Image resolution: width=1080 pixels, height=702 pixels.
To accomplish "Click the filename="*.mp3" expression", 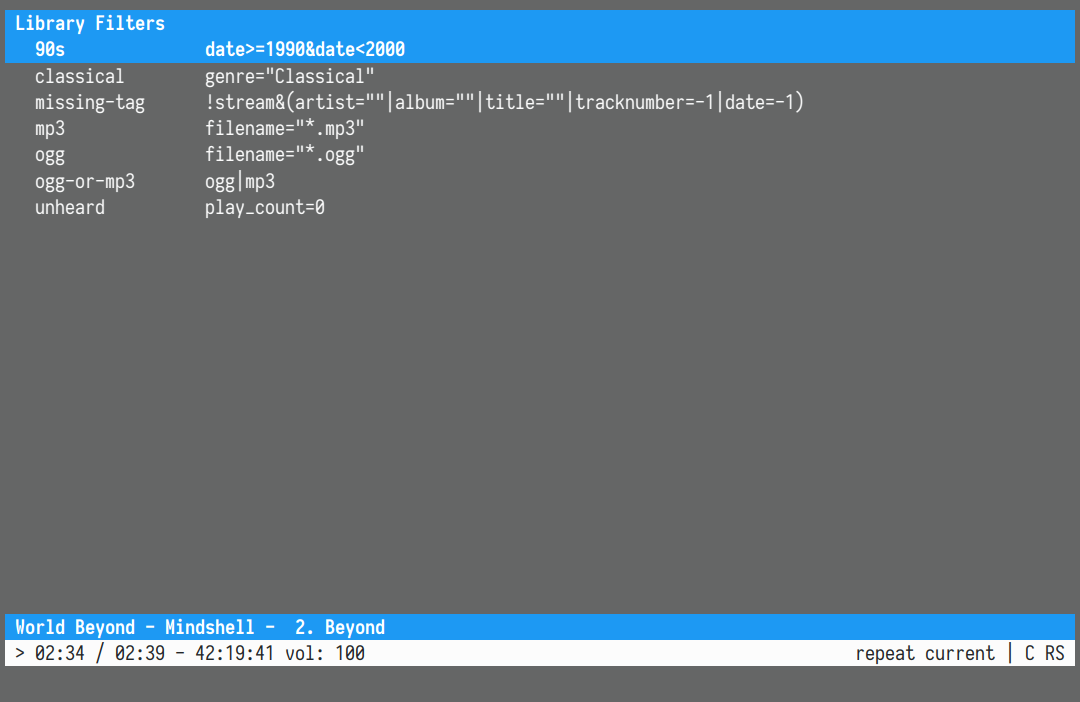I will point(284,129).
